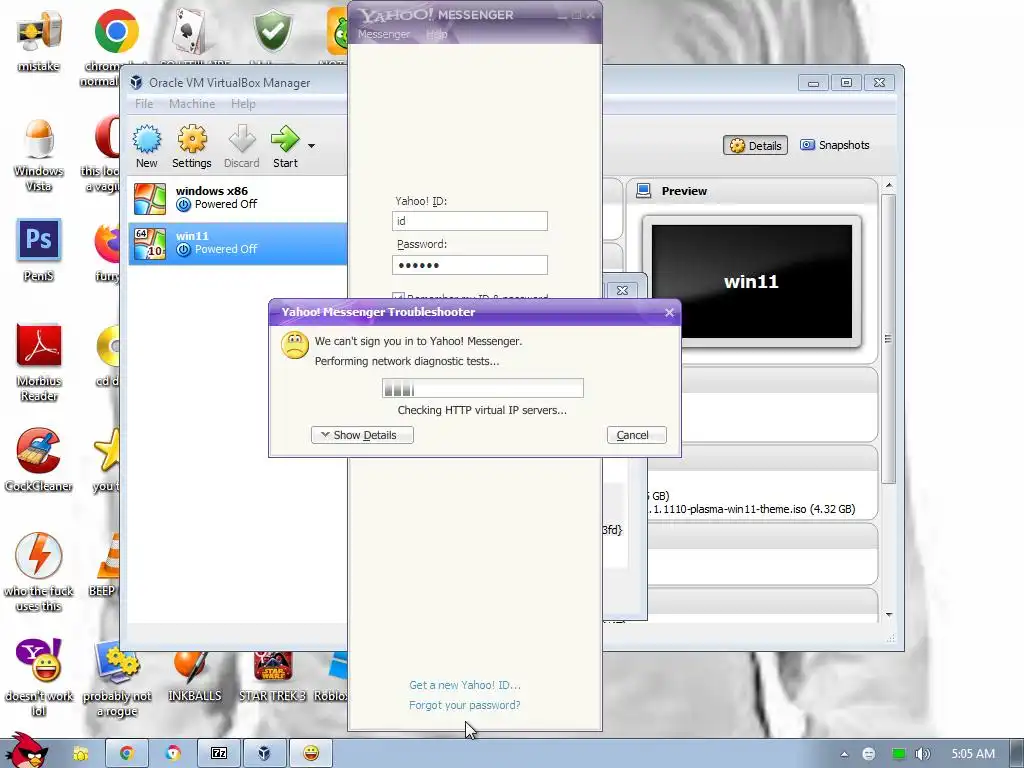The image size is (1024, 768).
Task: Open VirtualBox Machine menu
Action: pos(192,104)
